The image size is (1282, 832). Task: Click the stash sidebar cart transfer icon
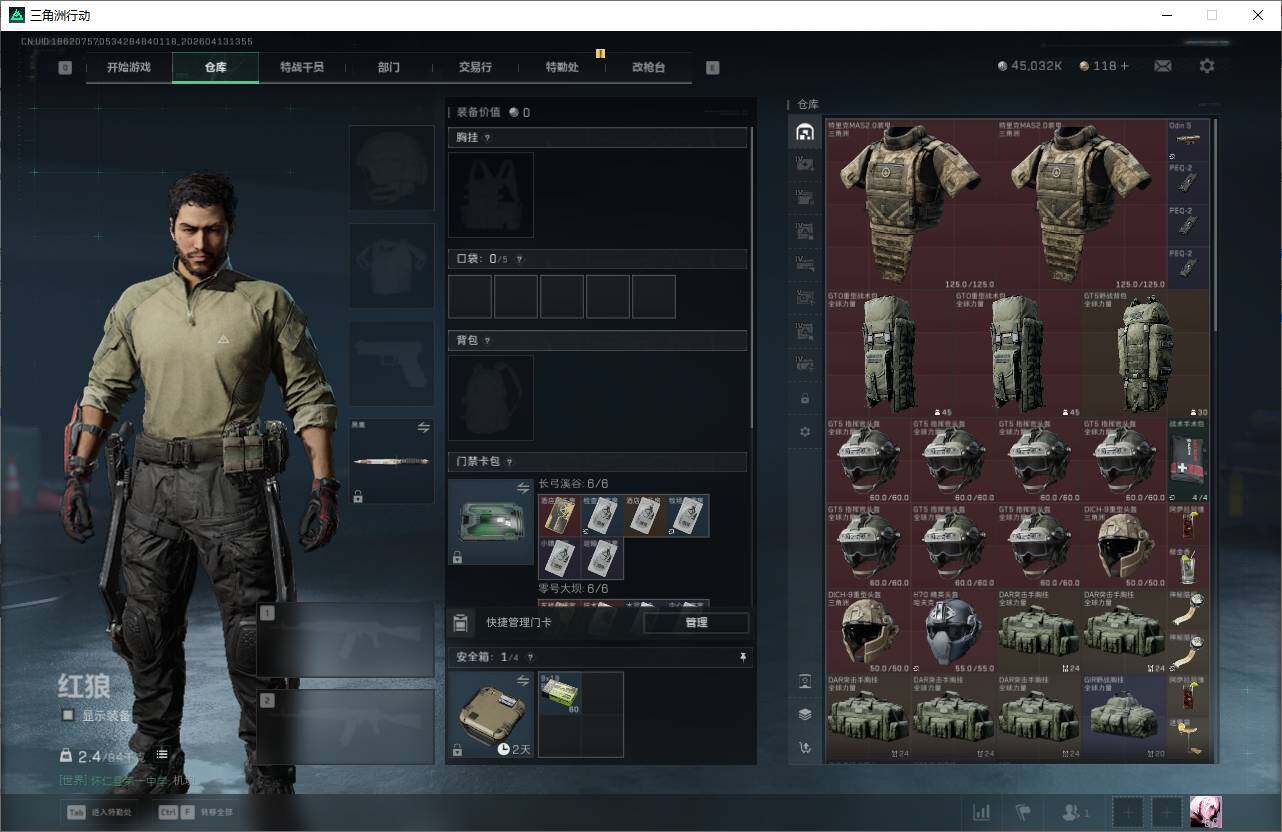point(805,747)
